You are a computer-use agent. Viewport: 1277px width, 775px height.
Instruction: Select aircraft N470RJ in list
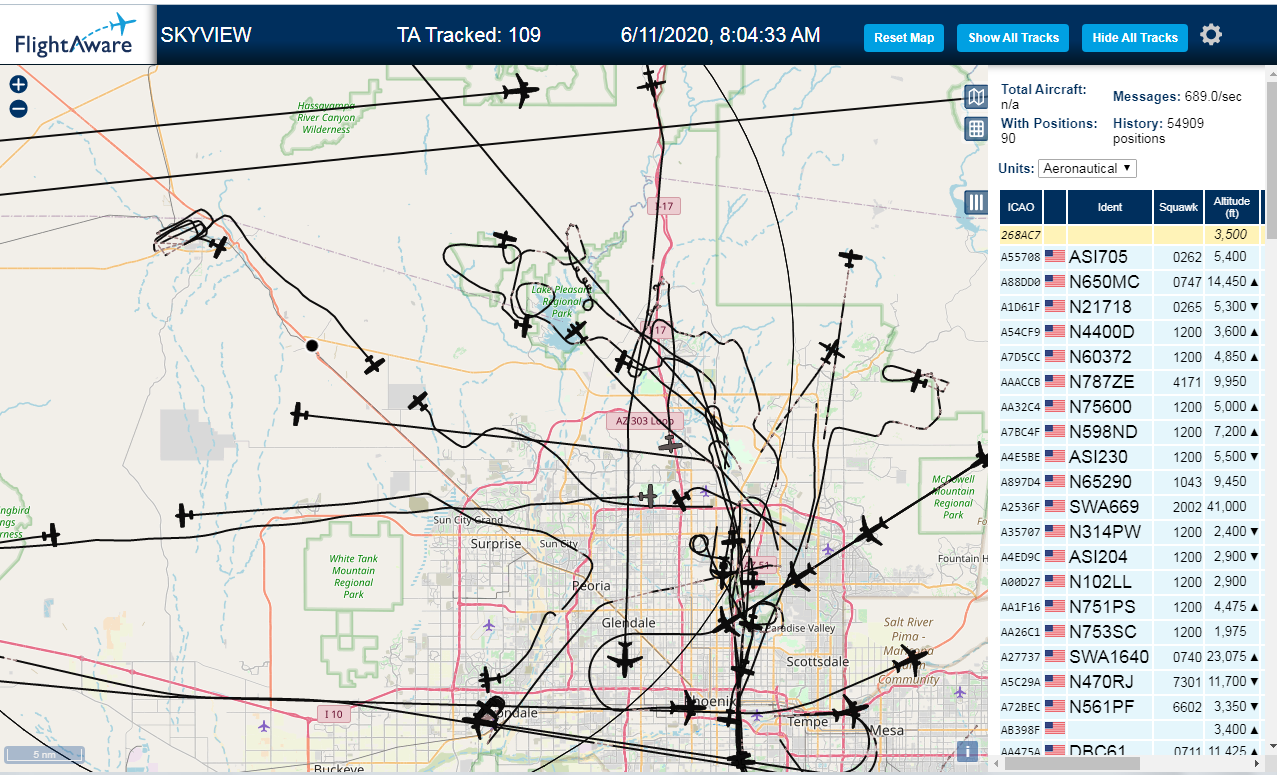1132,682
